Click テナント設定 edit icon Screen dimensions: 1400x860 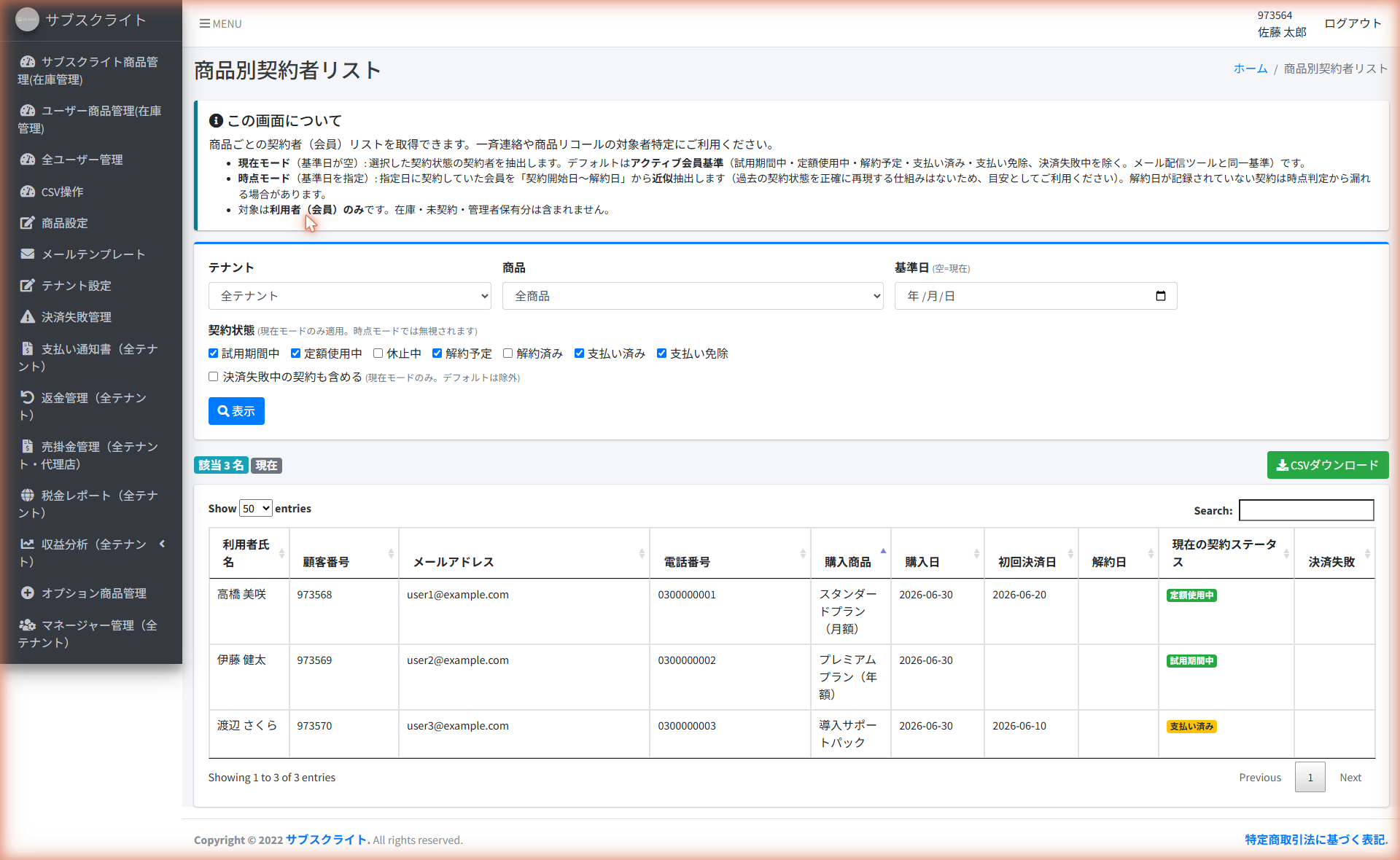(x=28, y=286)
